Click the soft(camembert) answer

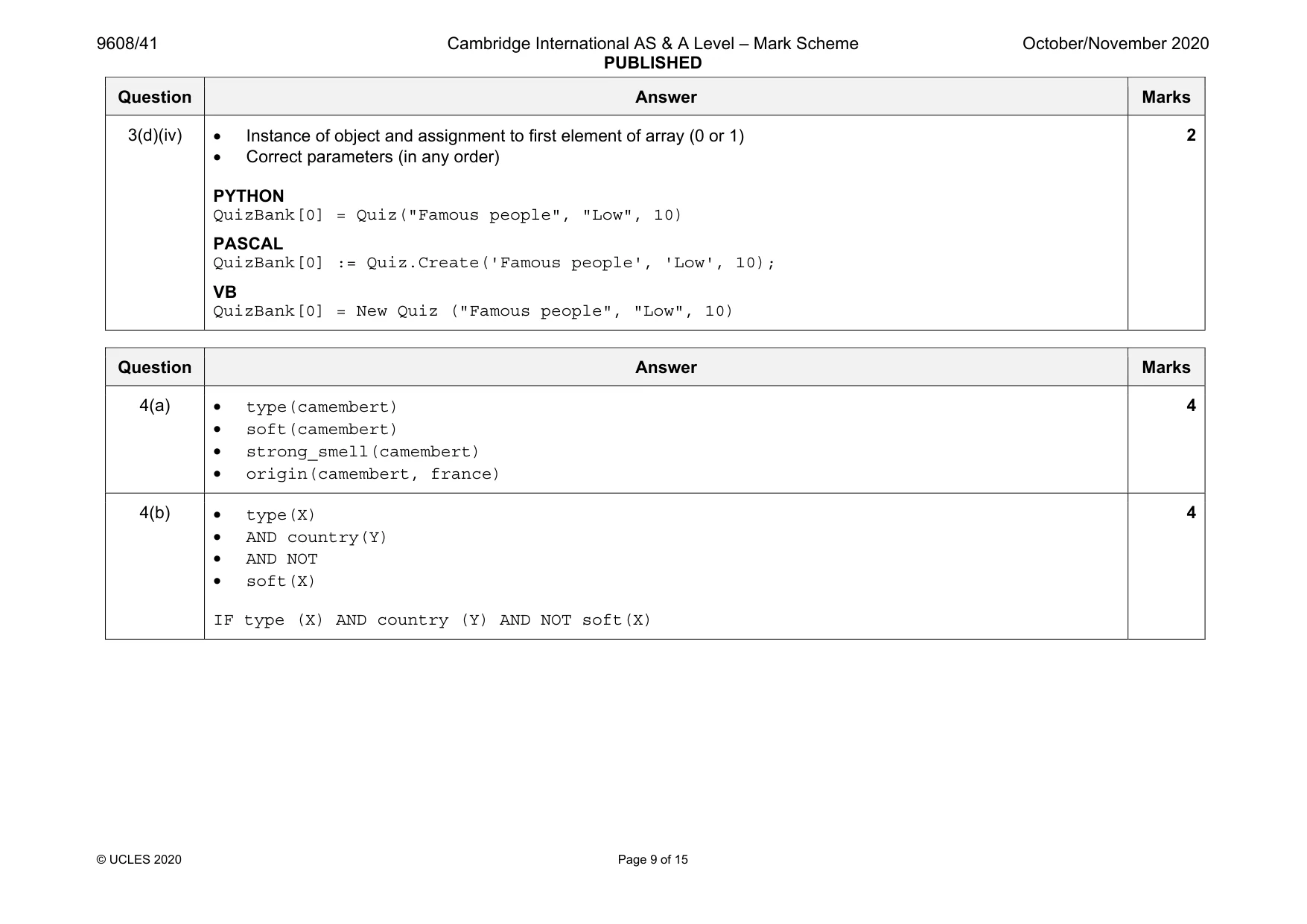point(322,430)
